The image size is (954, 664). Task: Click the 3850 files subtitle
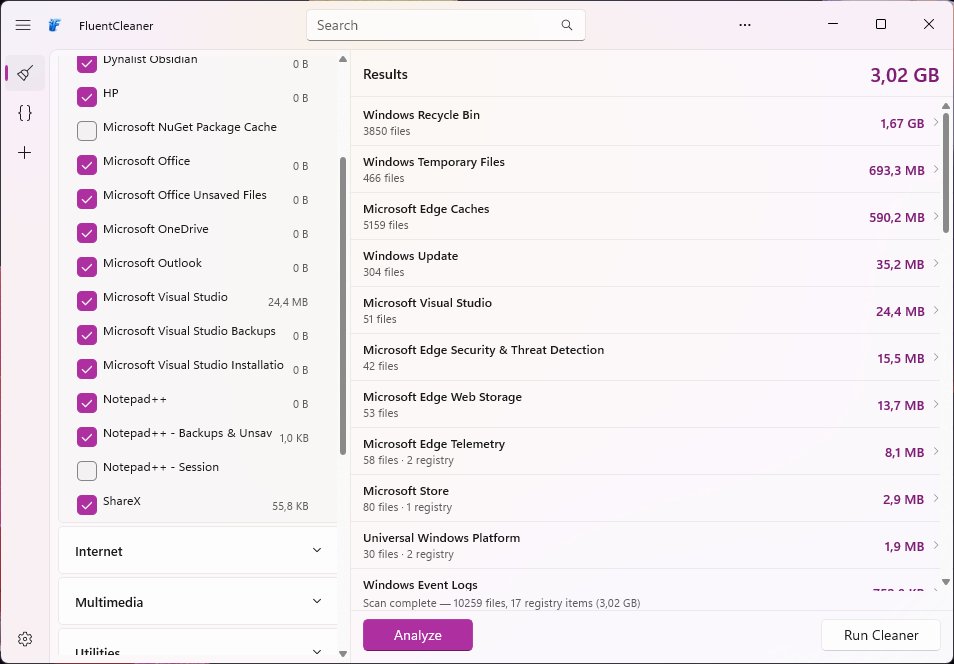coord(386,131)
